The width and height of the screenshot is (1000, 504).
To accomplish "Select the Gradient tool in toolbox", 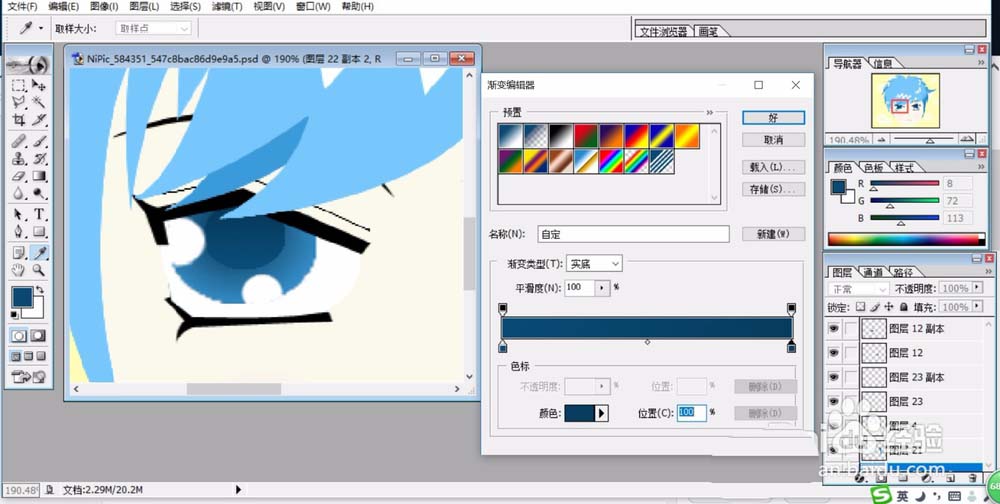I will coord(39,175).
